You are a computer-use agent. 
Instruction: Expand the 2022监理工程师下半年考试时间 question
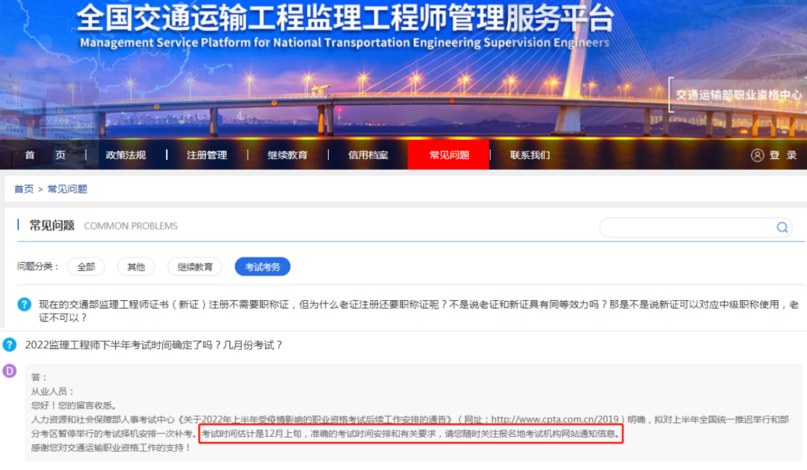(x=154, y=345)
